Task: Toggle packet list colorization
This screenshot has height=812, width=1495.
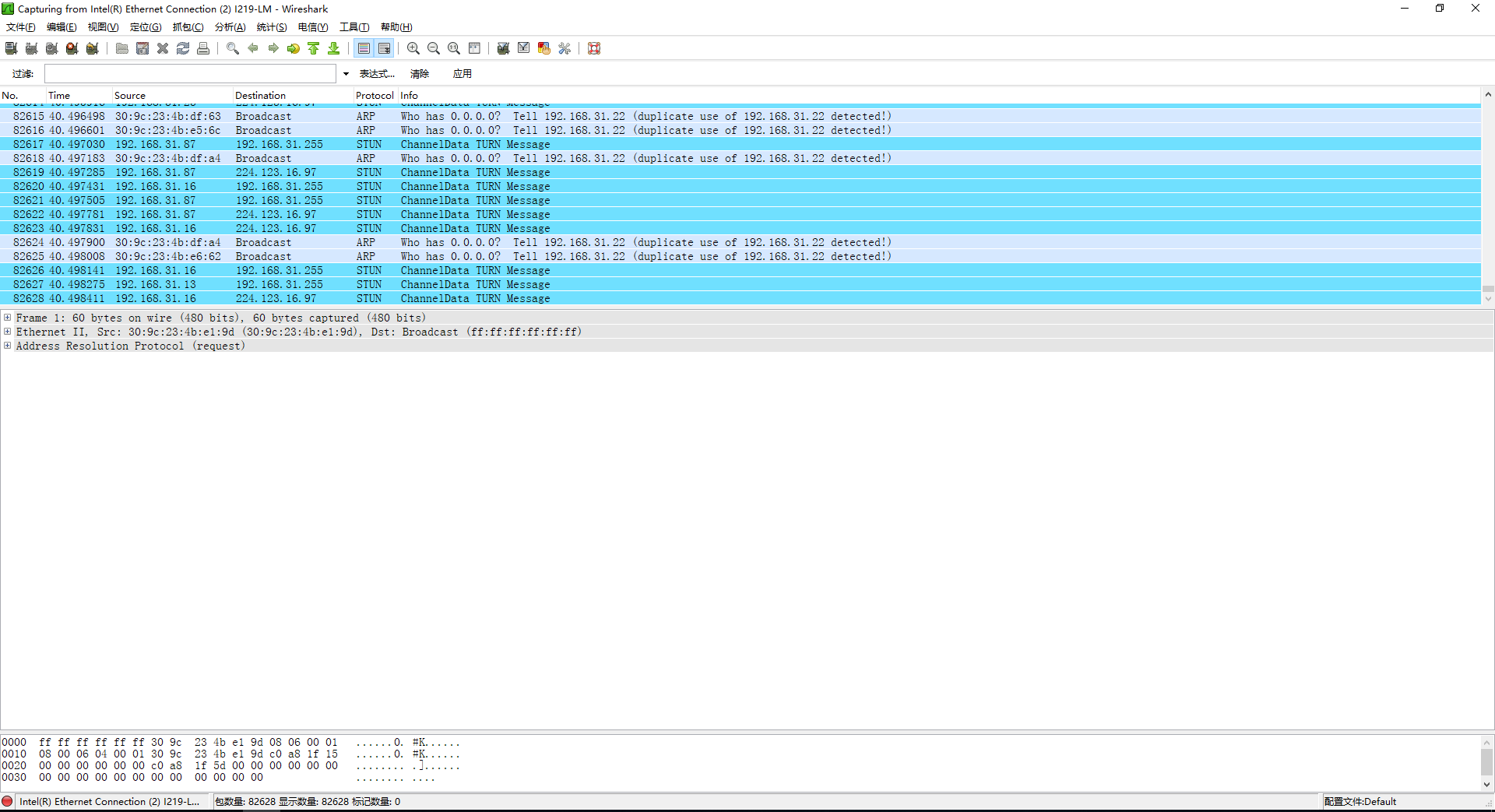Action: (364, 48)
